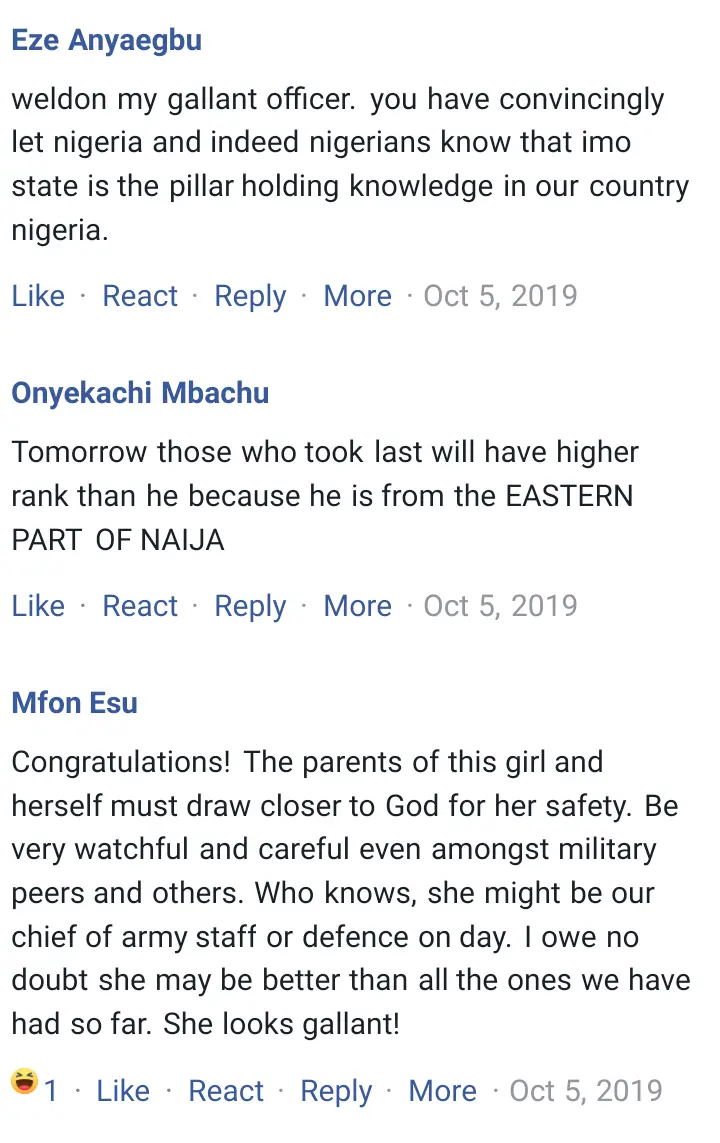Open Eze Anyaegbu's profile
This screenshot has height=1143, width=720.
pos(106,40)
